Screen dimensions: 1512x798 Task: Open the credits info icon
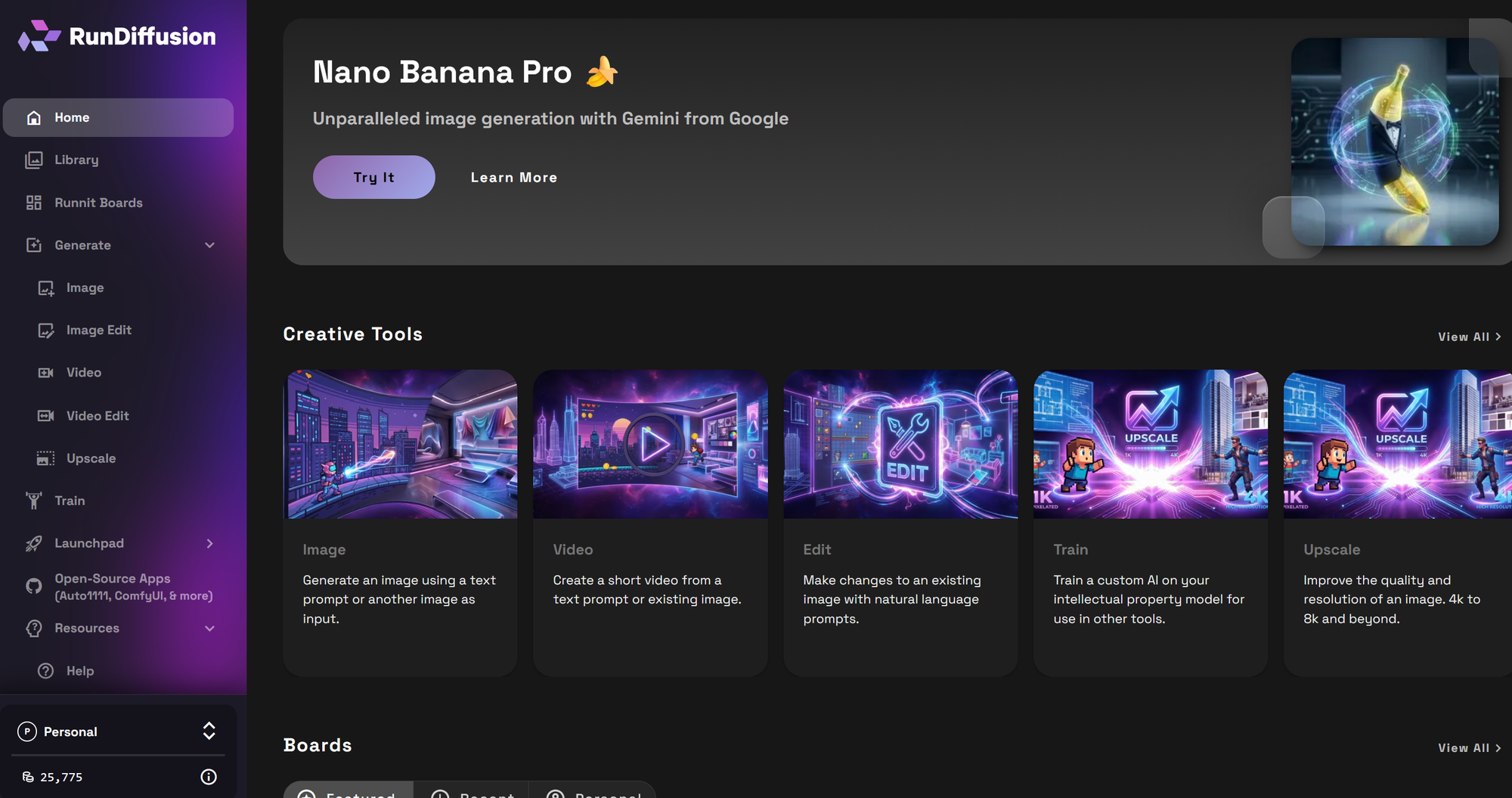(x=209, y=777)
